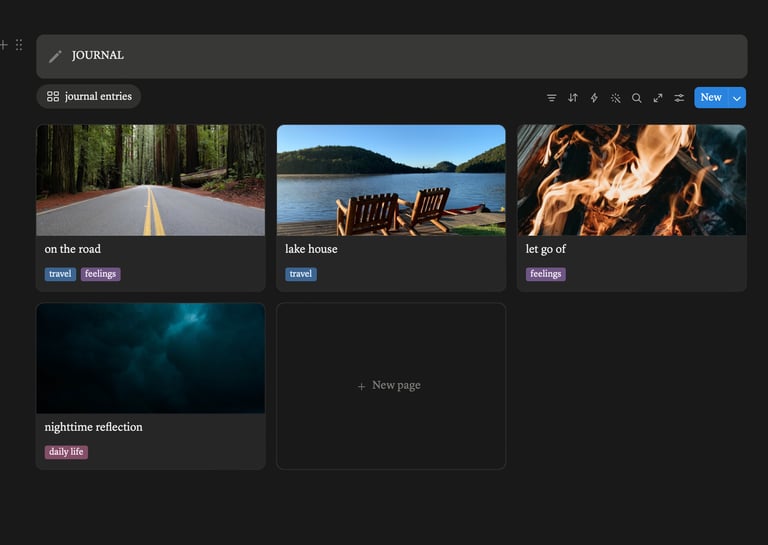Click the blue New button
Image resolution: width=768 pixels, height=545 pixels.
(711, 97)
